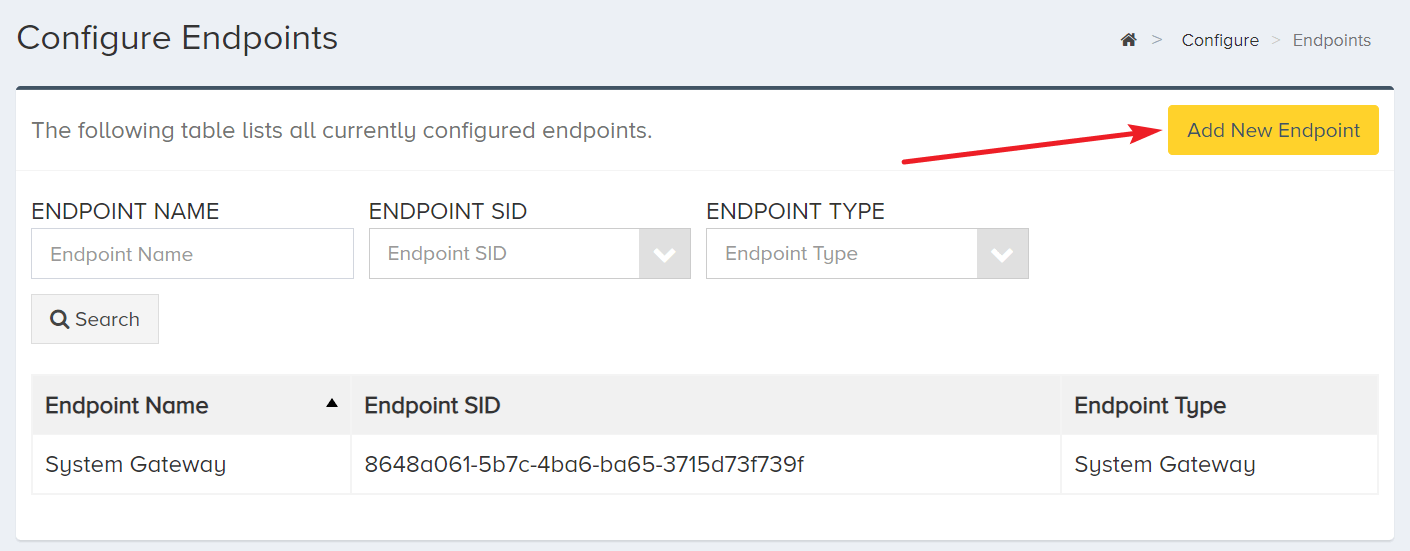Open the Endpoint SID combo box
Viewport: 1410px width, 551px height.
[530, 254]
